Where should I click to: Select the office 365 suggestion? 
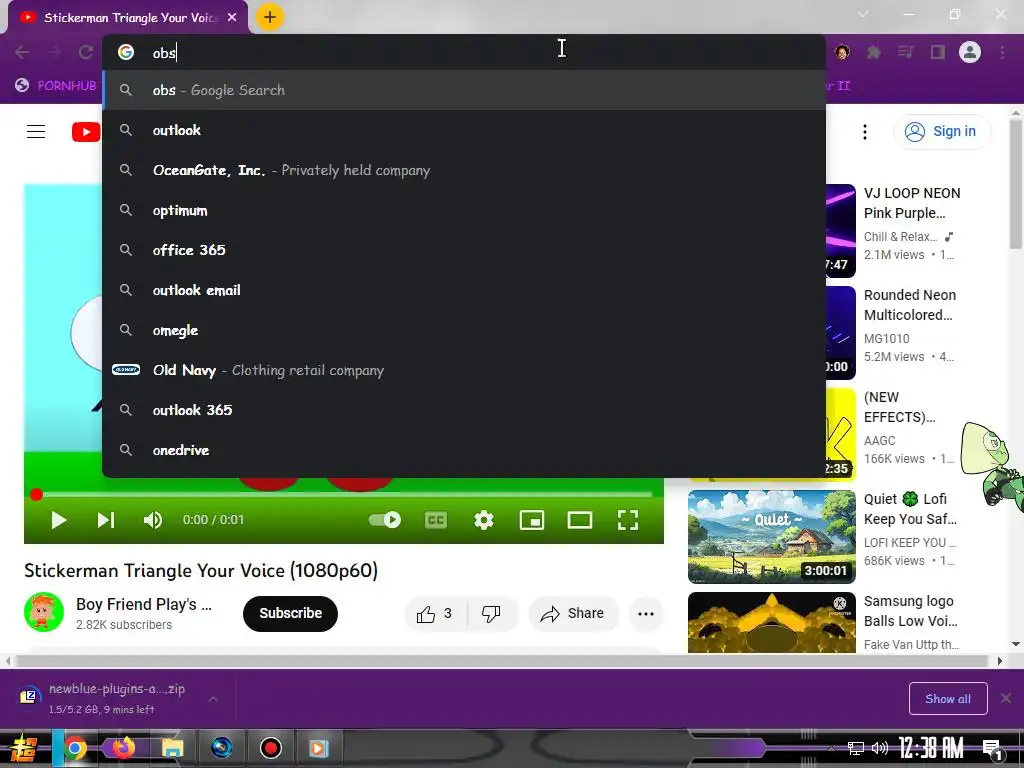pyautogui.click(x=464, y=250)
